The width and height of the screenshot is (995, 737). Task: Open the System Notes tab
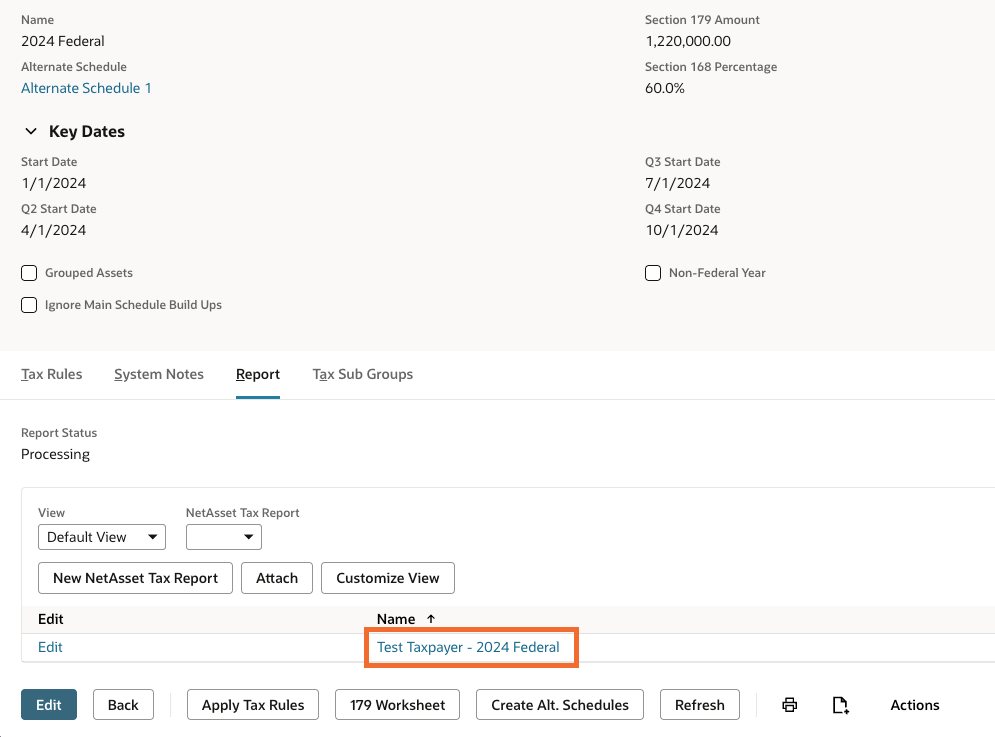point(159,374)
